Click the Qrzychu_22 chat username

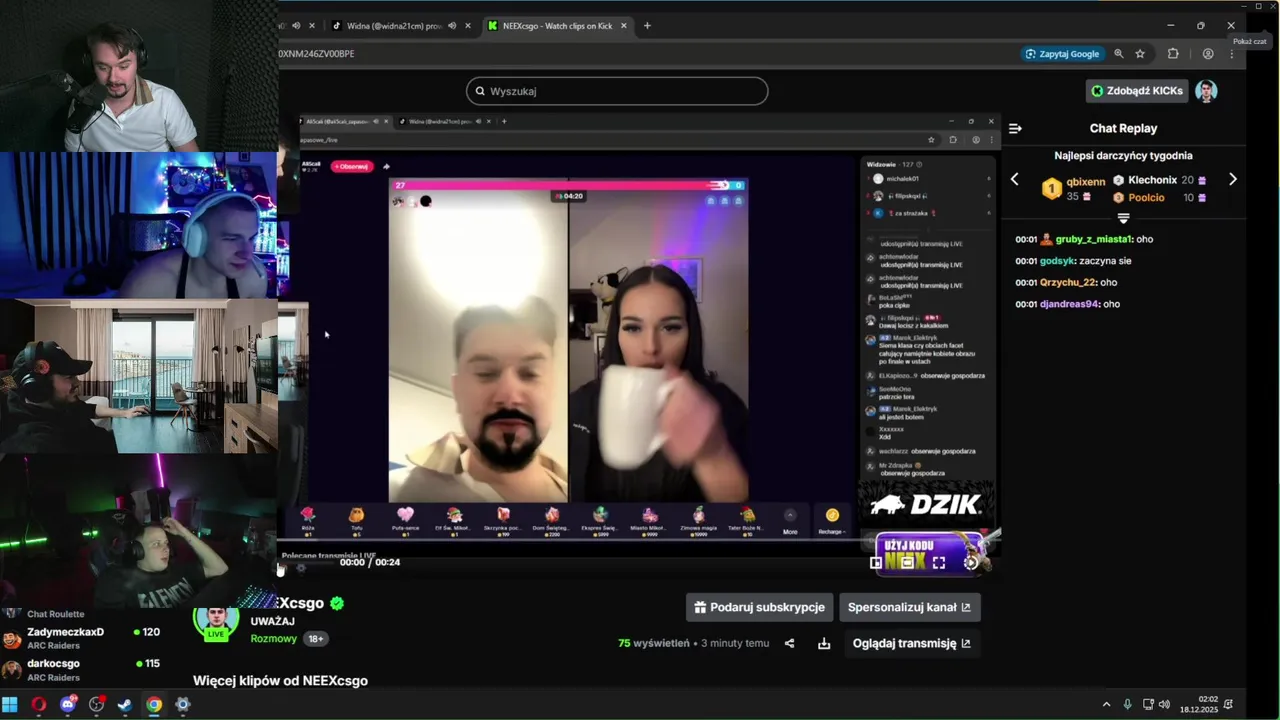pyautogui.click(x=1068, y=282)
